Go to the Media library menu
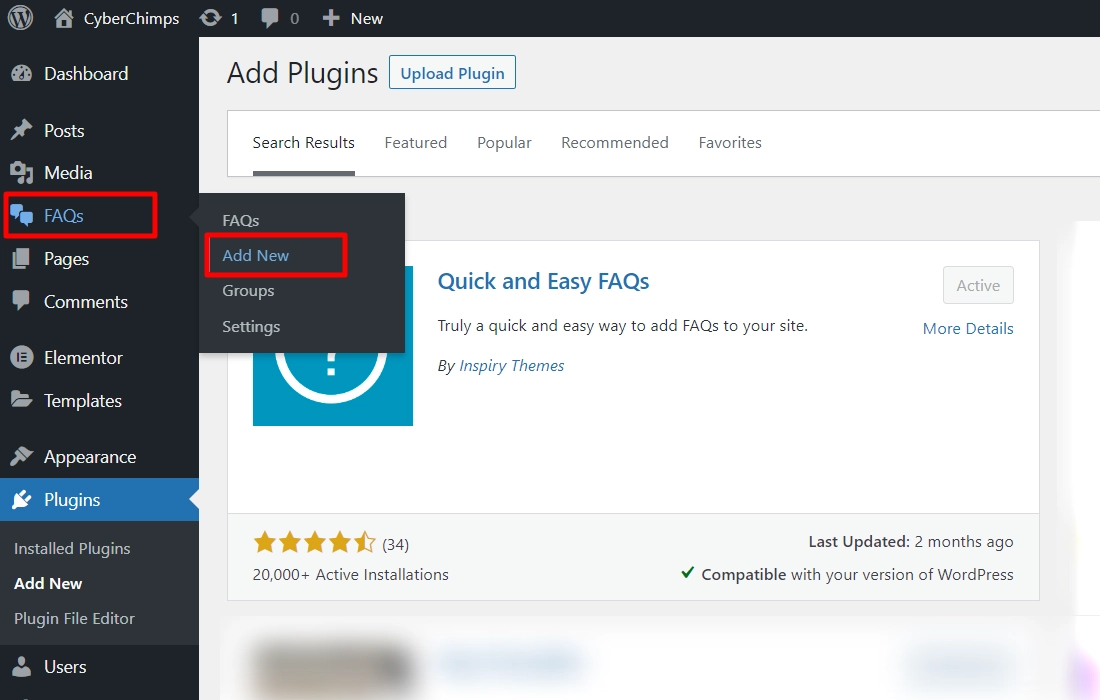 click(x=100, y=173)
